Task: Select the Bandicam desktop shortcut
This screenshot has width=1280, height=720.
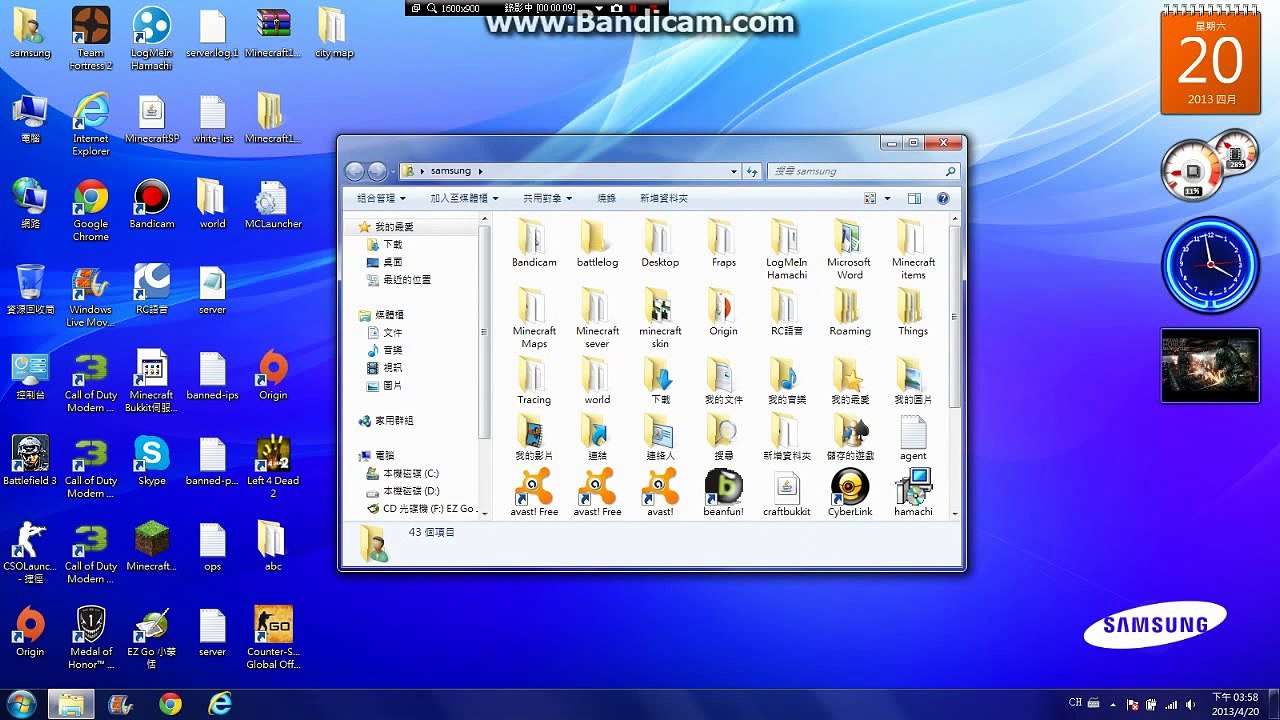Action: [151, 204]
